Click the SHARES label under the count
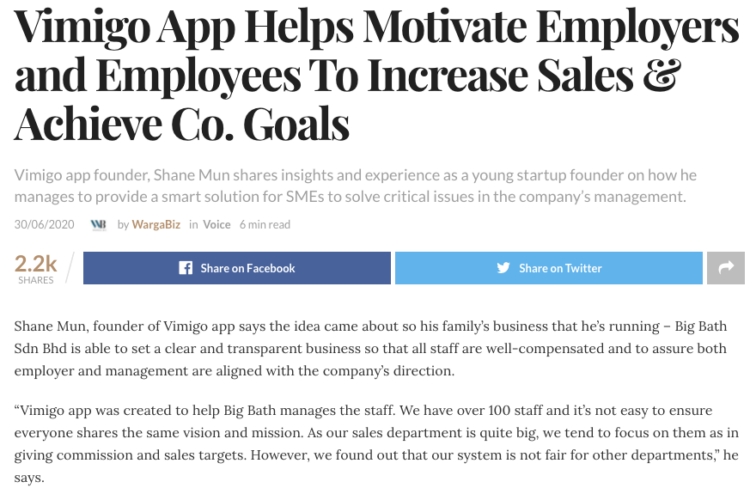The height and width of the screenshot is (500, 750). pyautogui.click(x=36, y=280)
